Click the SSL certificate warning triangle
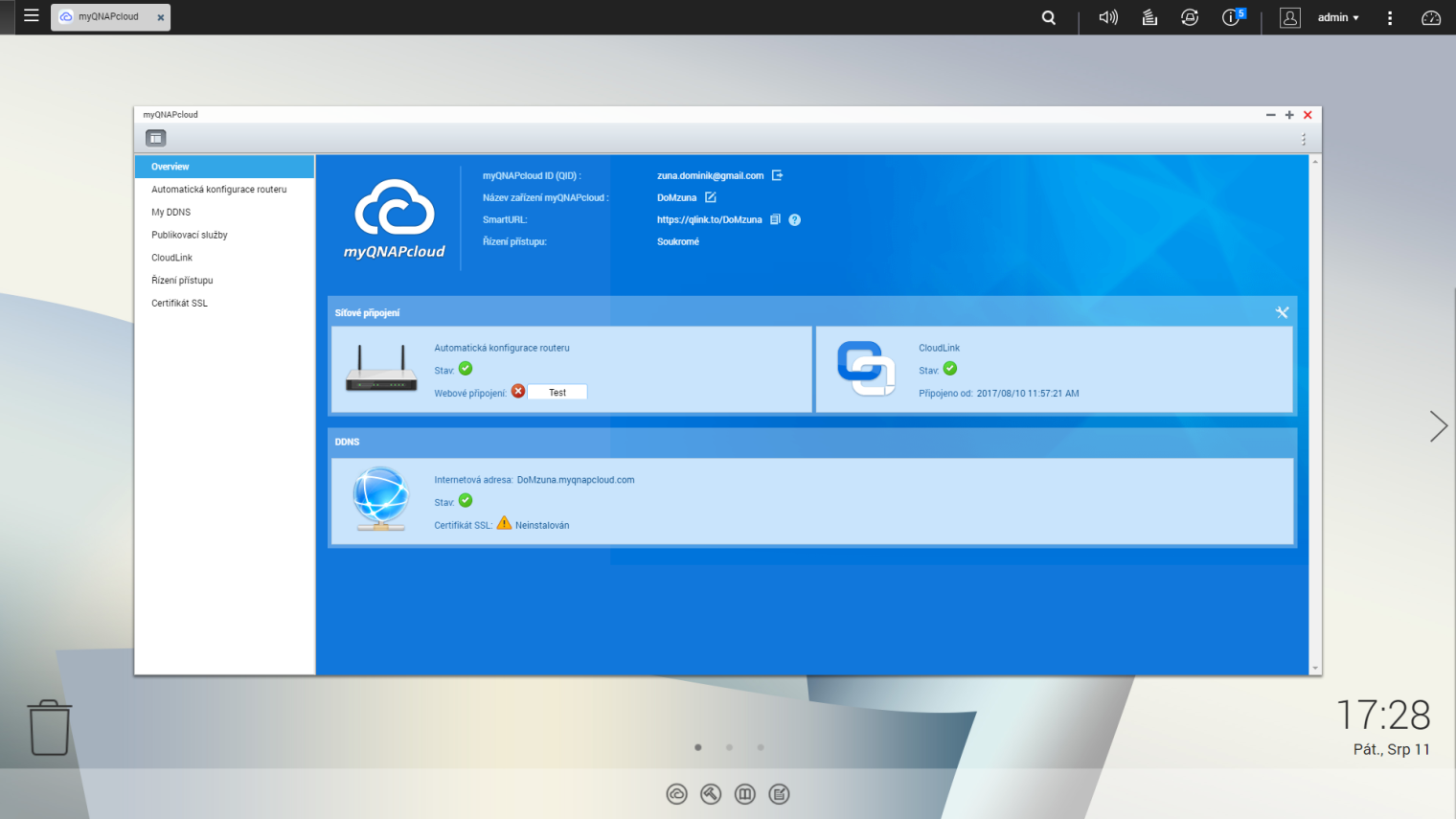Screen dimensions: 1456x819 click(504, 523)
